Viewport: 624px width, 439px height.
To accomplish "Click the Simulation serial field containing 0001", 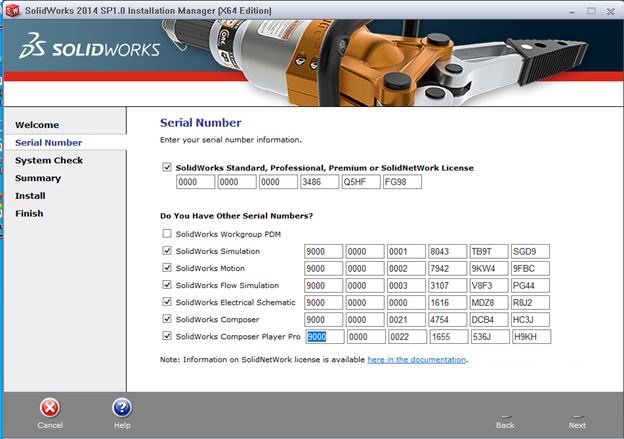I will point(406,252).
